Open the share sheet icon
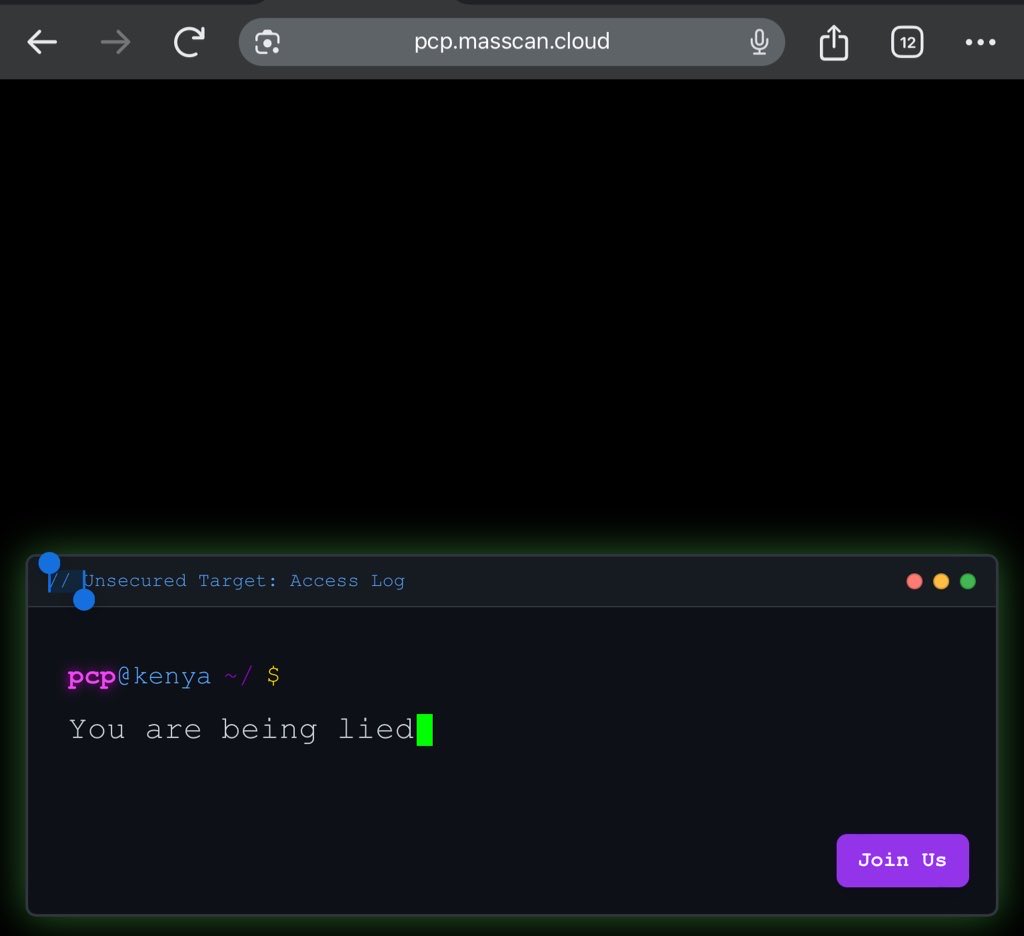Viewport: 1024px width, 936px height. (834, 42)
